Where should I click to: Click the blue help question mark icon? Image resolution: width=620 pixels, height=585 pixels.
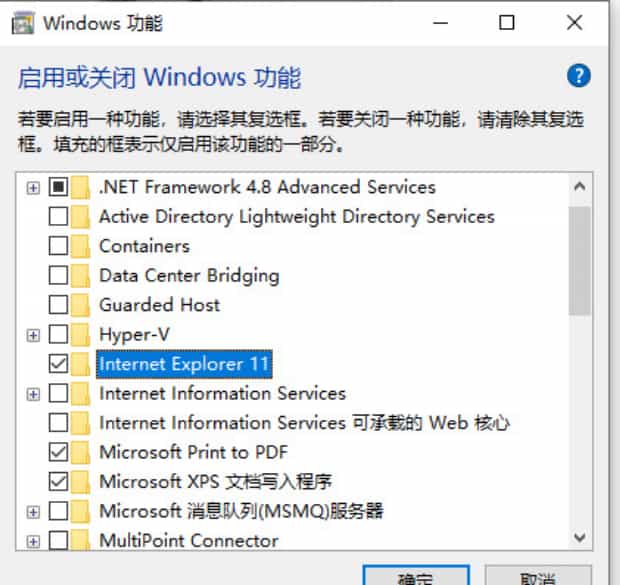(578, 75)
